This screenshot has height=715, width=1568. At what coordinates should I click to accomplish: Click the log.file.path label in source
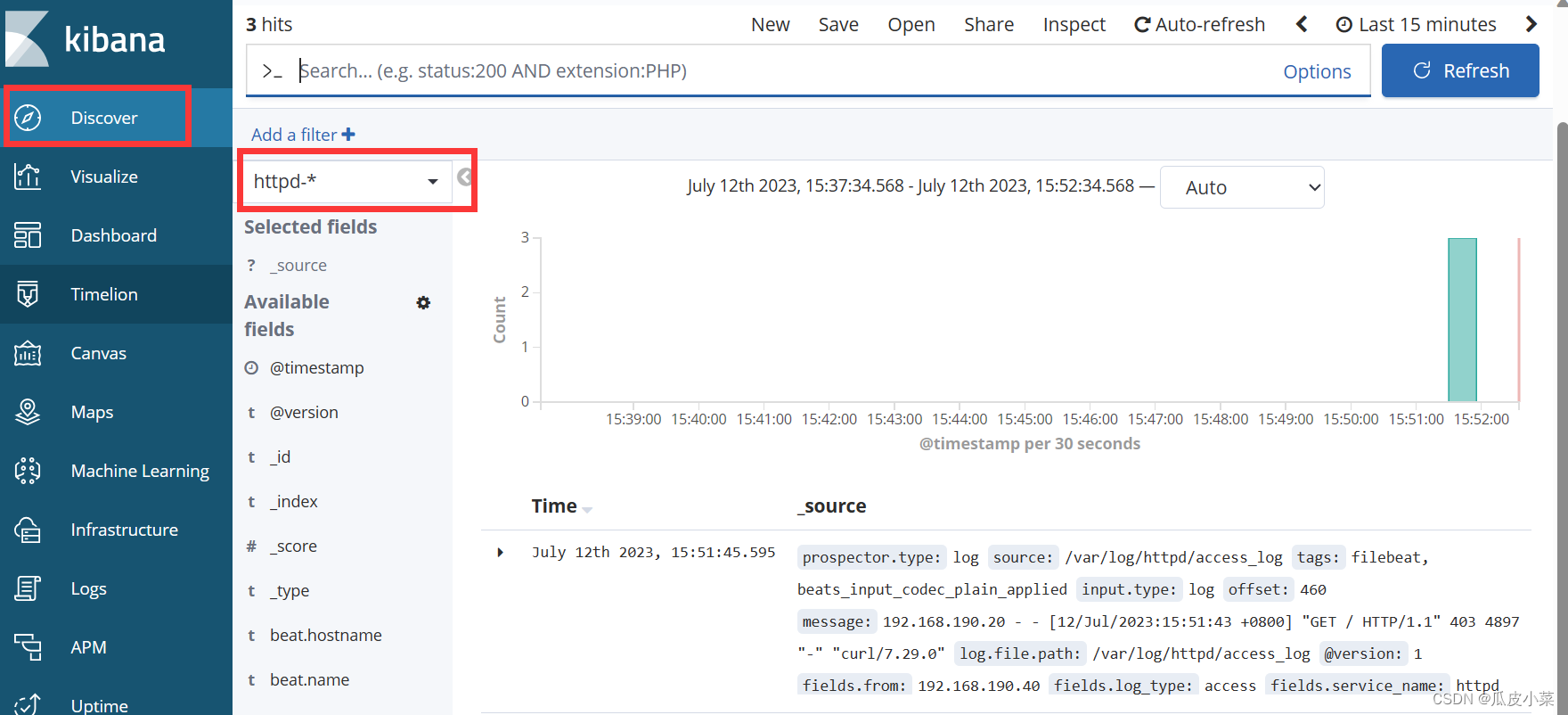click(1020, 653)
